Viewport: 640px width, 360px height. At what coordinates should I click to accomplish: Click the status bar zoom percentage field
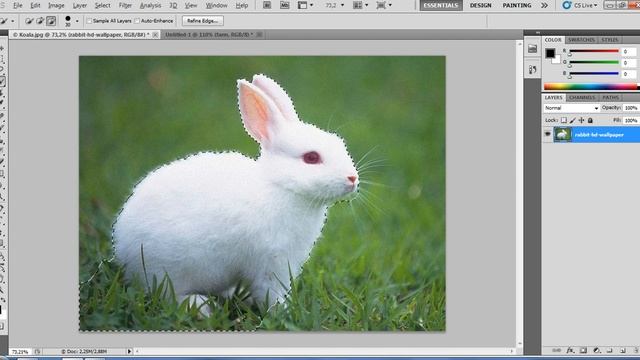(x=20, y=351)
